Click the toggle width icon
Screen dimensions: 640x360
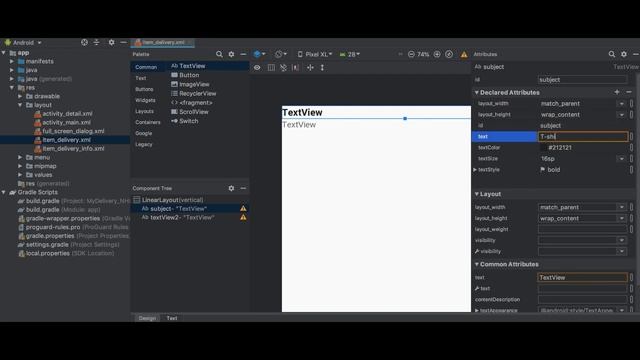(x=310, y=68)
